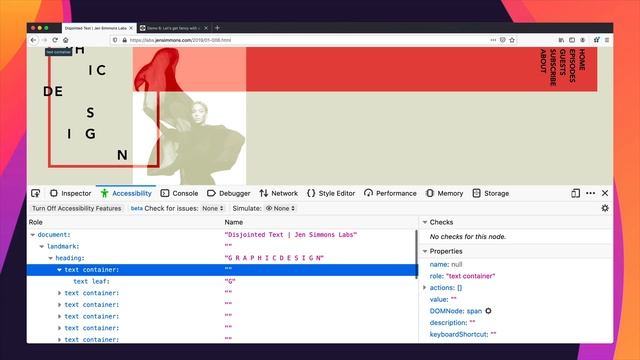Expand the actions property array
Viewport: 640px width, 360px height.
pyautogui.click(x=424, y=287)
